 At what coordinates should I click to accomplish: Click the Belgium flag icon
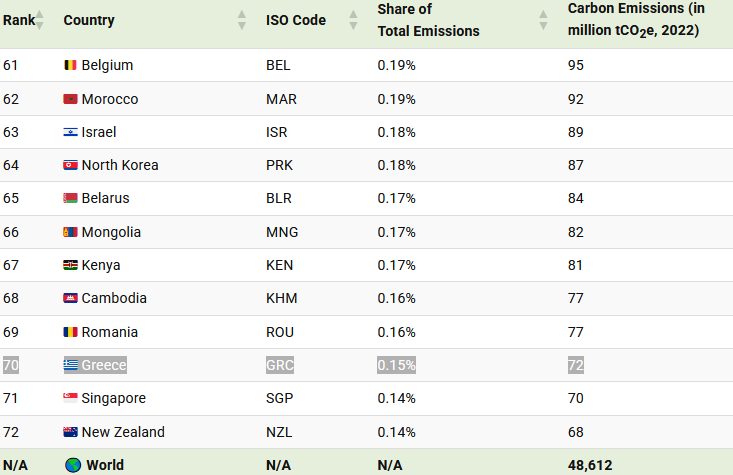tap(70, 66)
